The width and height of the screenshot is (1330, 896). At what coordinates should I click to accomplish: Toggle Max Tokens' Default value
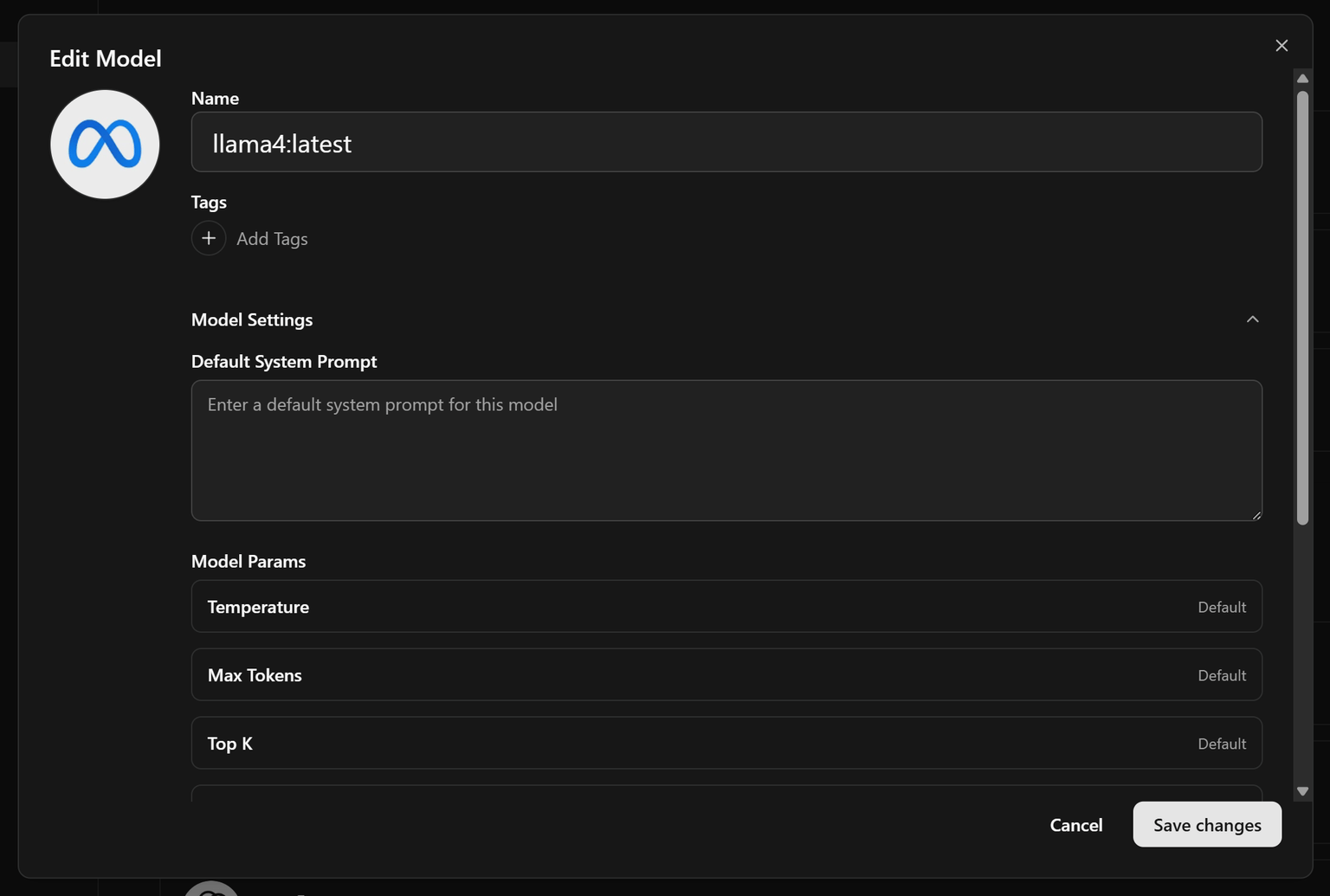(1221, 675)
